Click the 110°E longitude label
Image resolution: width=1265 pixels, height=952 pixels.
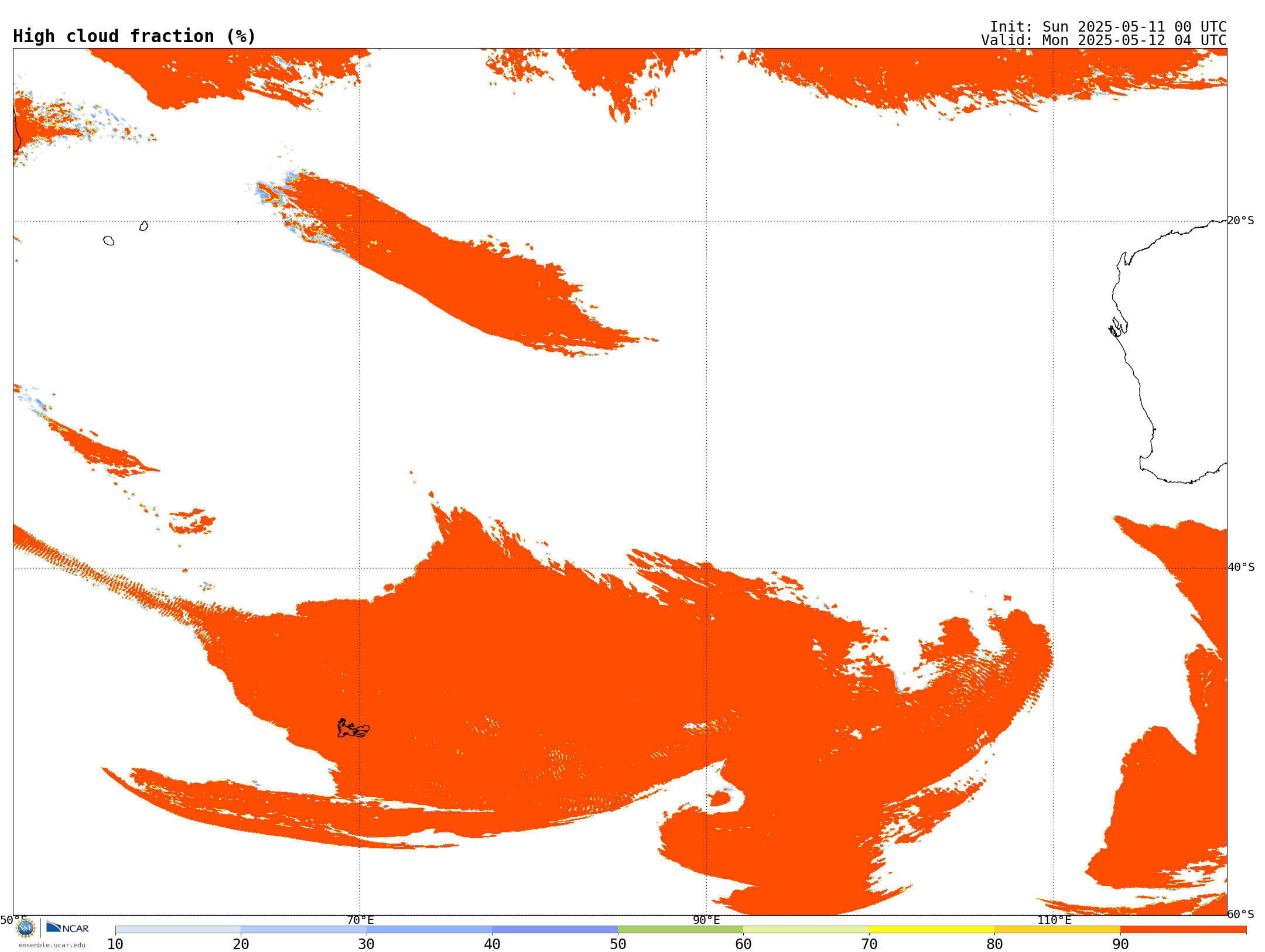[x=1054, y=920]
